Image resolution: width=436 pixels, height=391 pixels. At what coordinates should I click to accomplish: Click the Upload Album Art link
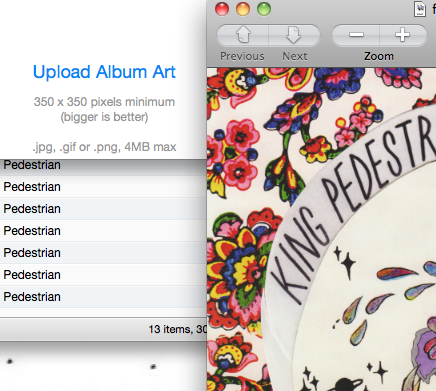[104, 72]
